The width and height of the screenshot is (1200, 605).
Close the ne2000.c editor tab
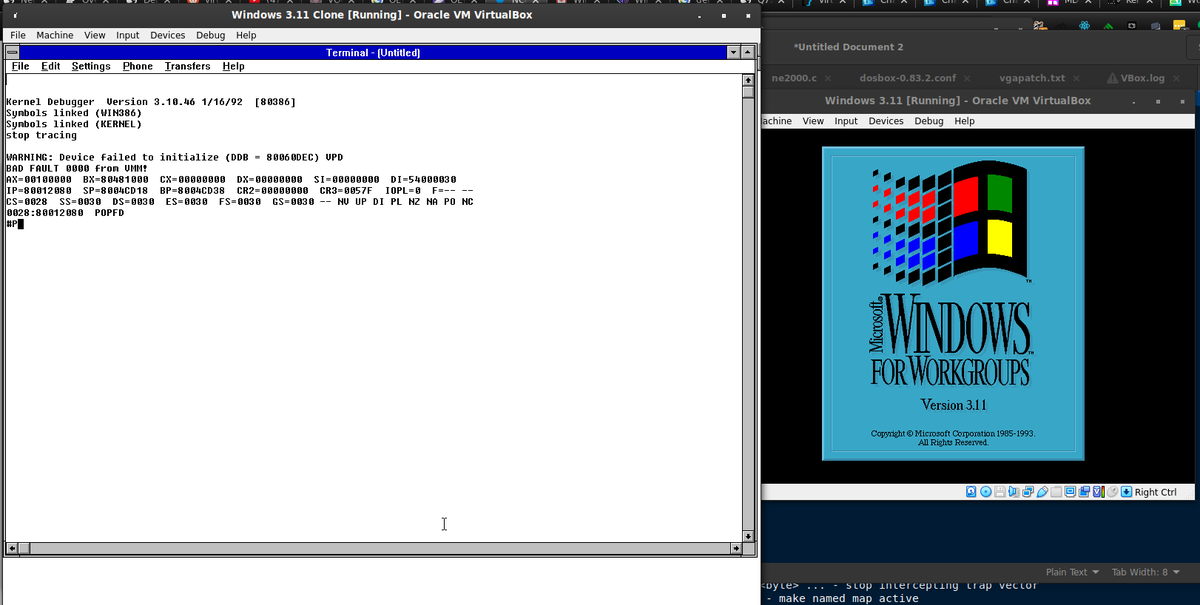(826, 78)
